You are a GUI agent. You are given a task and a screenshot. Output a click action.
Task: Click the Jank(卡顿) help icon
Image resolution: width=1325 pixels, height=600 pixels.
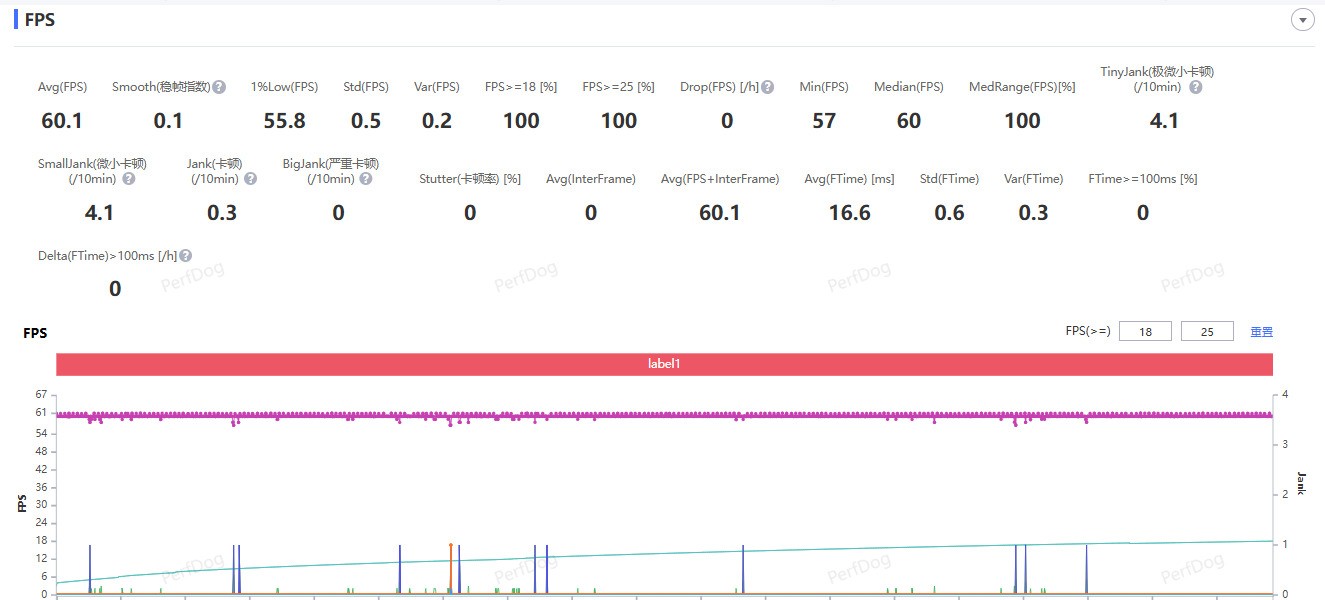pos(250,179)
